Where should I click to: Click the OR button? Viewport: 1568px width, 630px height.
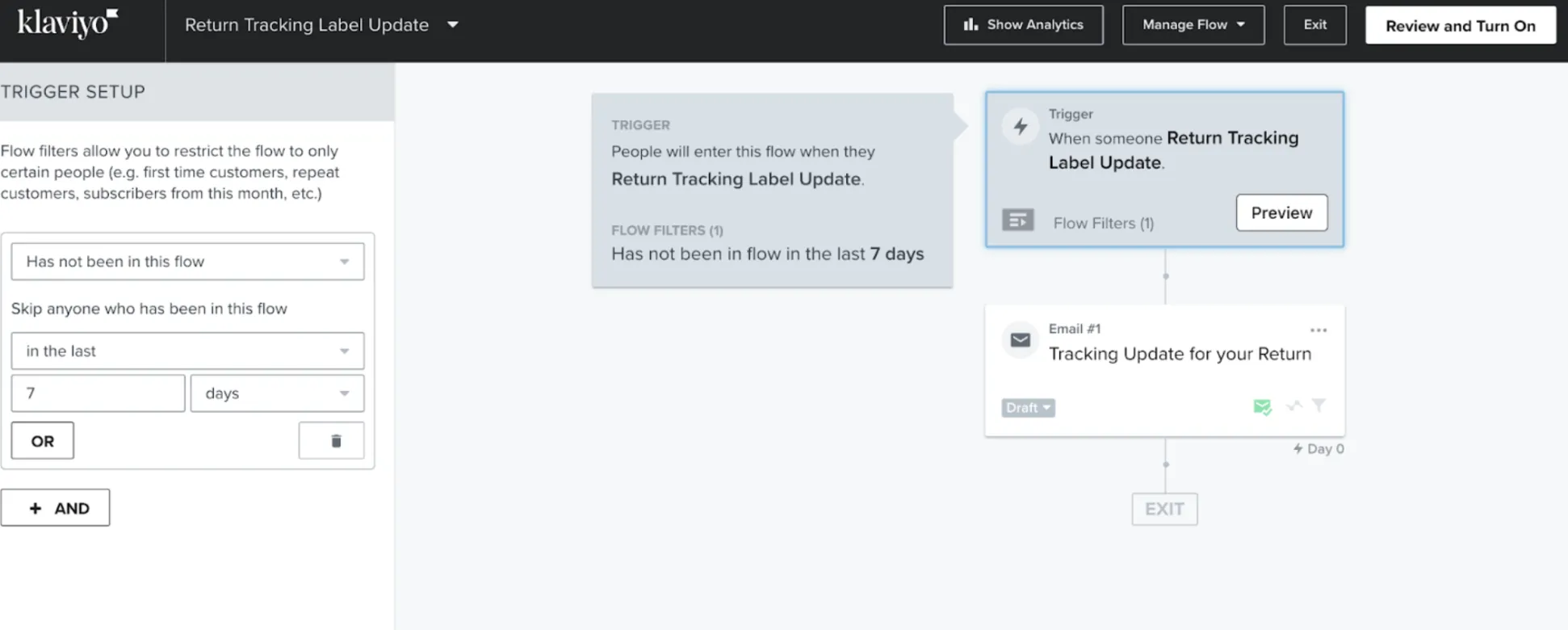43,441
